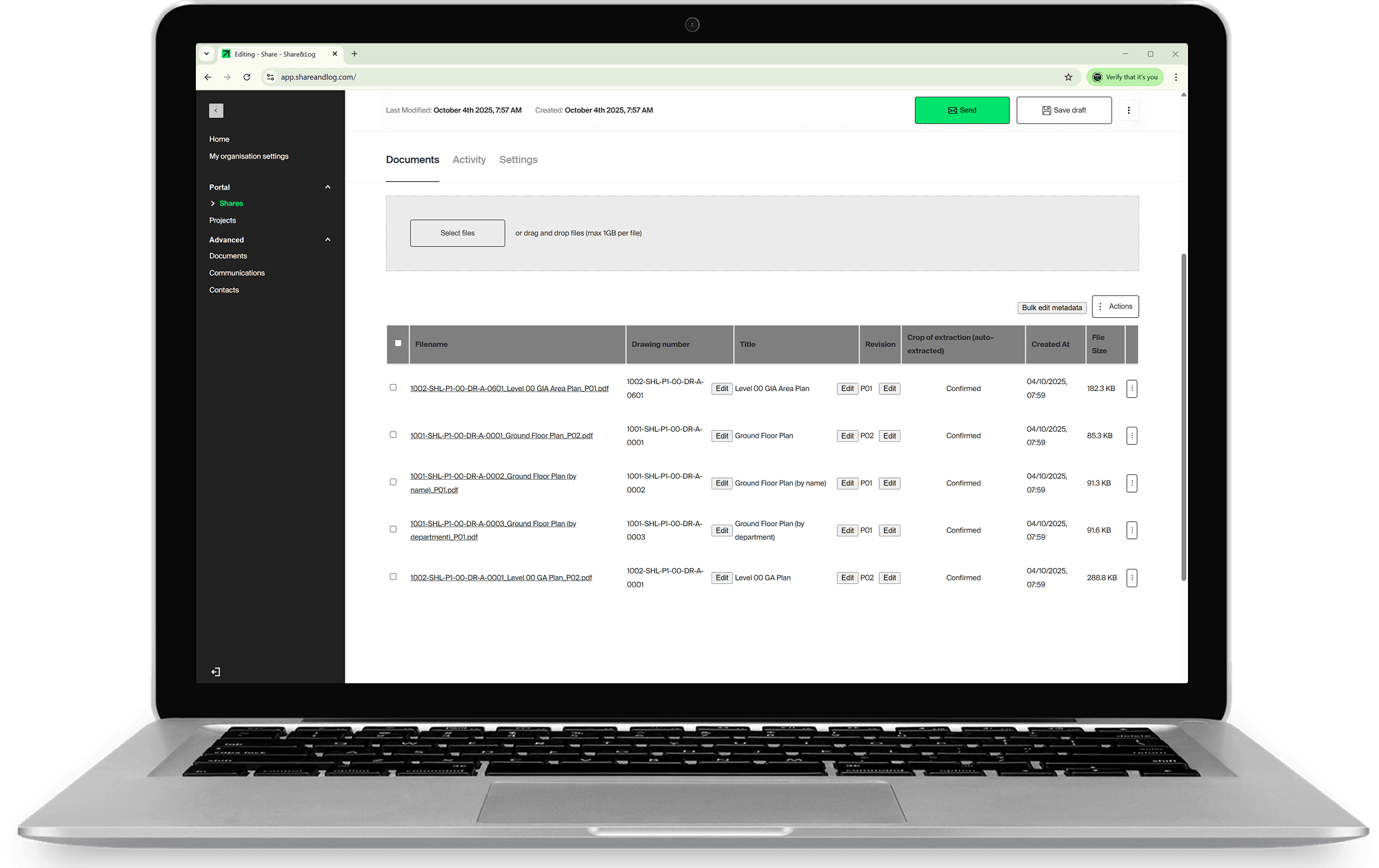This screenshot has height=868, width=1379.
Task: Select checkbox for Ground Floor Plan_P02.pdf
Action: tap(393, 435)
